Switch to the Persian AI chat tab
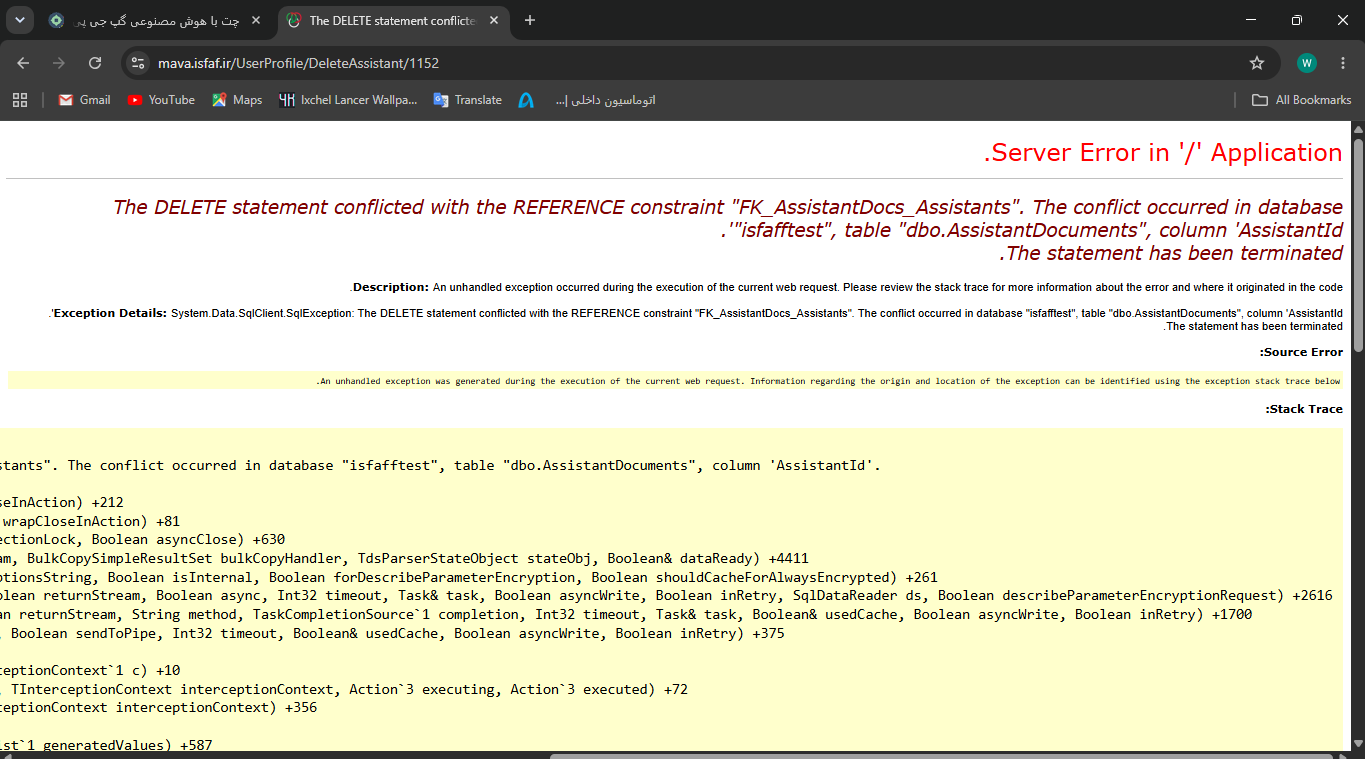The width and height of the screenshot is (1365, 759). [155, 20]
